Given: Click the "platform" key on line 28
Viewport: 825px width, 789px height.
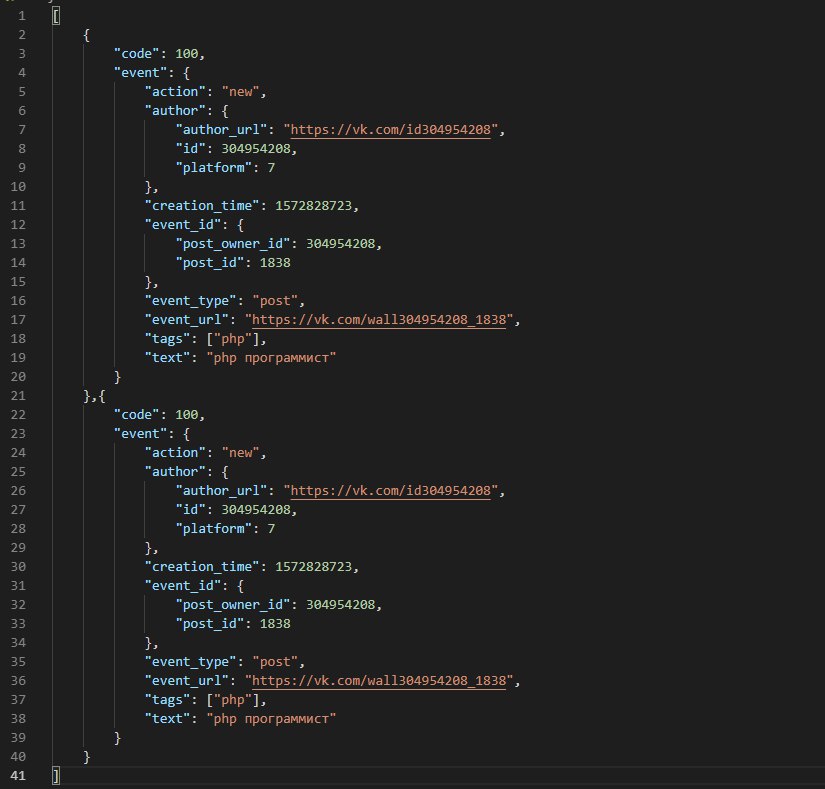Looking at the screenshot, I should point(214,529).
